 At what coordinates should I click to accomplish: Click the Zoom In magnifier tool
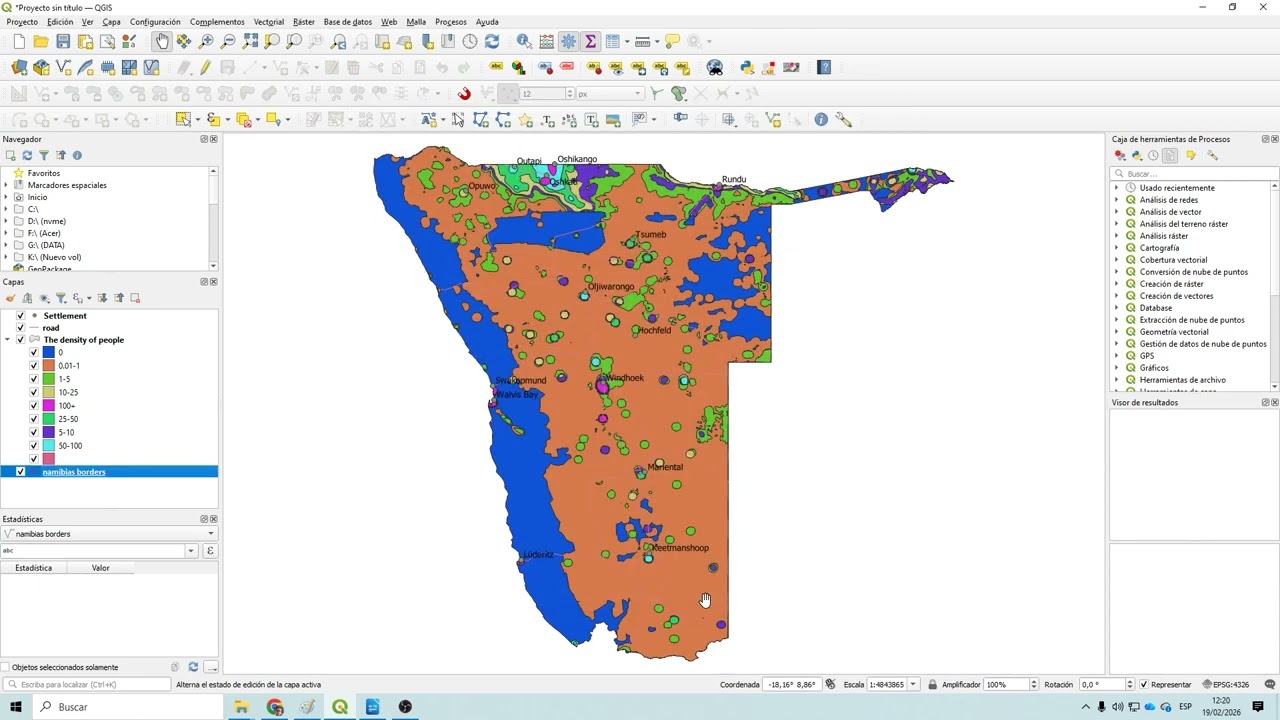click(x=206, y=41)
